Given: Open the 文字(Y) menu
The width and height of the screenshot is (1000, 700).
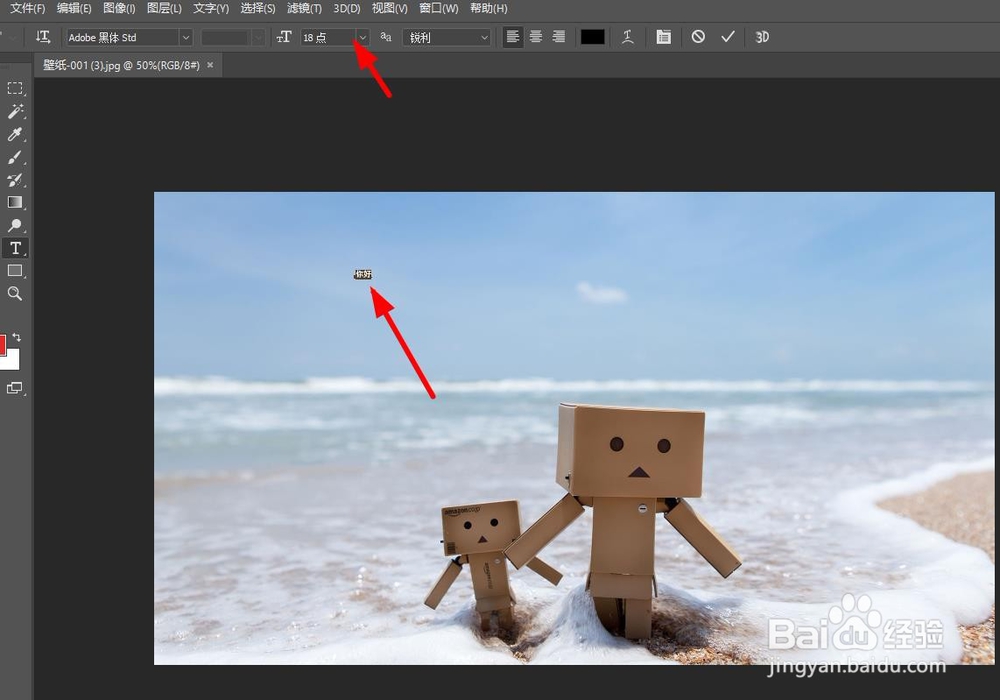Looking at the screenshot, I should [x=211, y=8].
